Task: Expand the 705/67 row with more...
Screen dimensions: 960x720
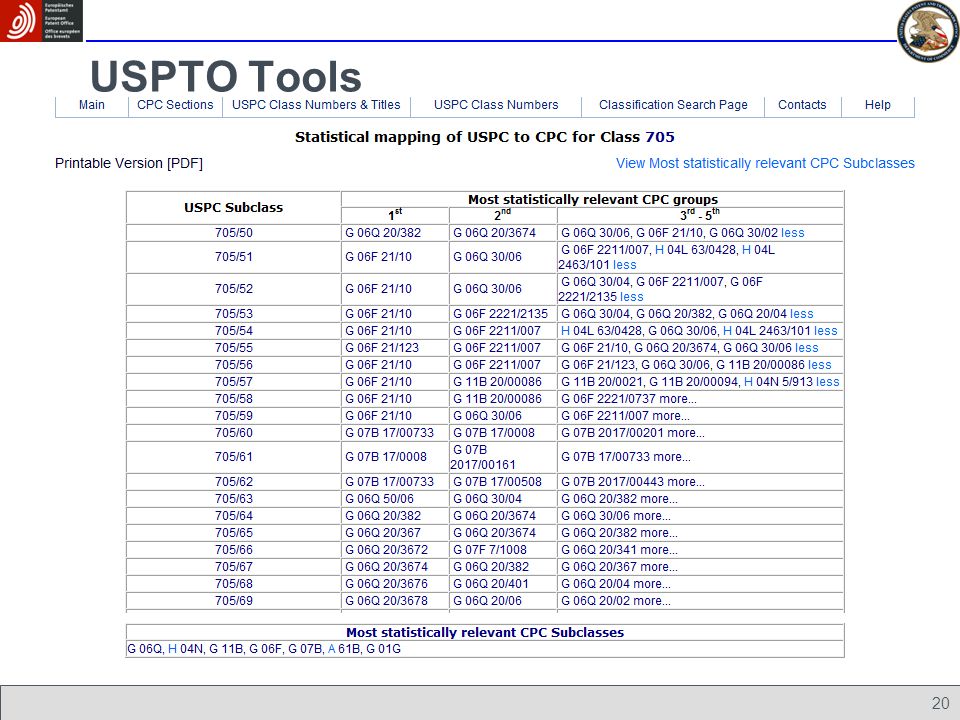Action: click(x=659, y=567)
